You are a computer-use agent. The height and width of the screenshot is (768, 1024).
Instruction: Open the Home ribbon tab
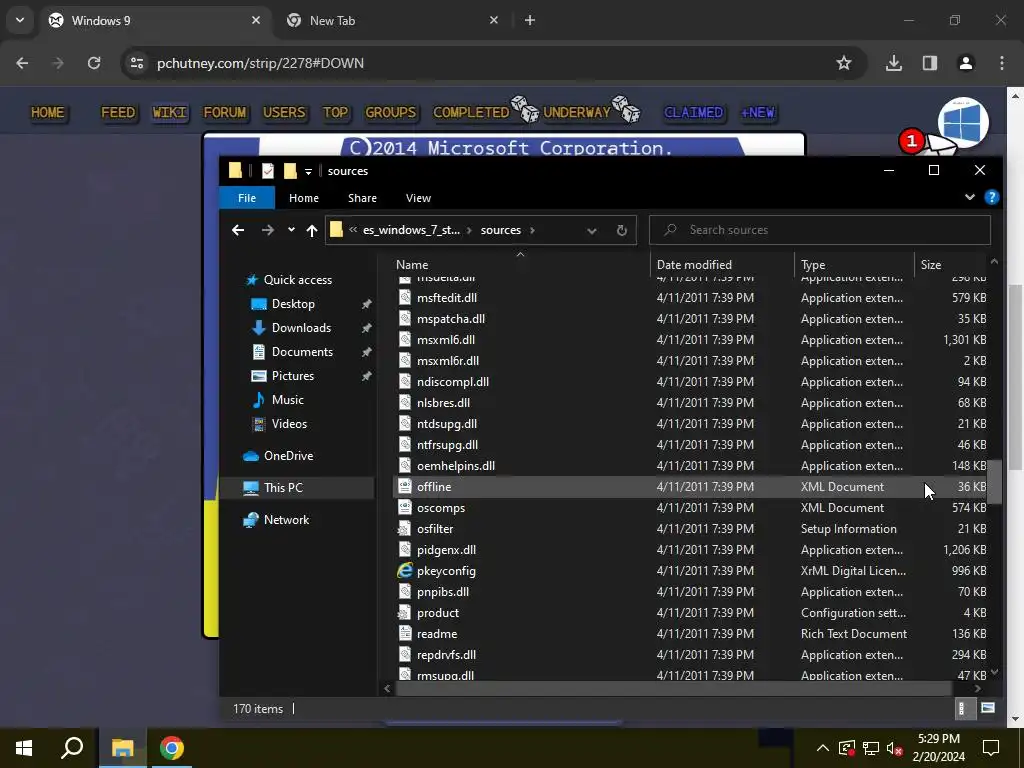tap(304, 198)
